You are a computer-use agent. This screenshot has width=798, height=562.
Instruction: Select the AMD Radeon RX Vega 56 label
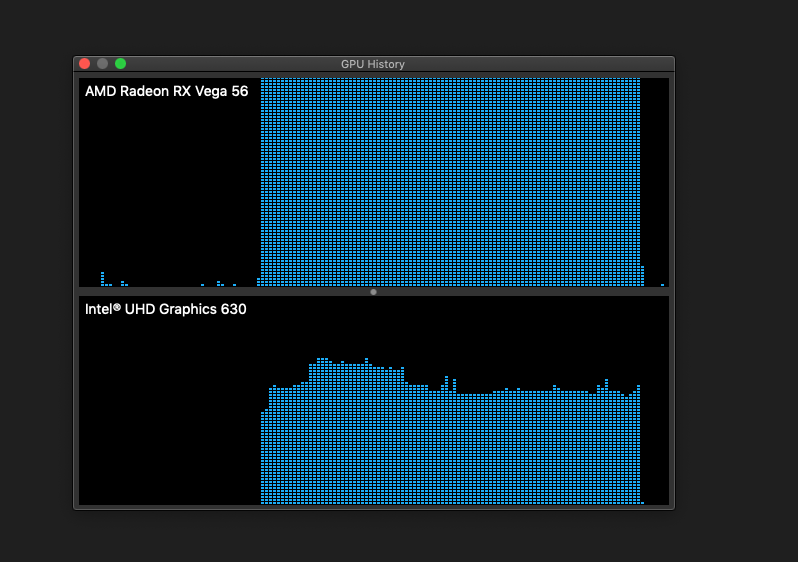point(166,91)
